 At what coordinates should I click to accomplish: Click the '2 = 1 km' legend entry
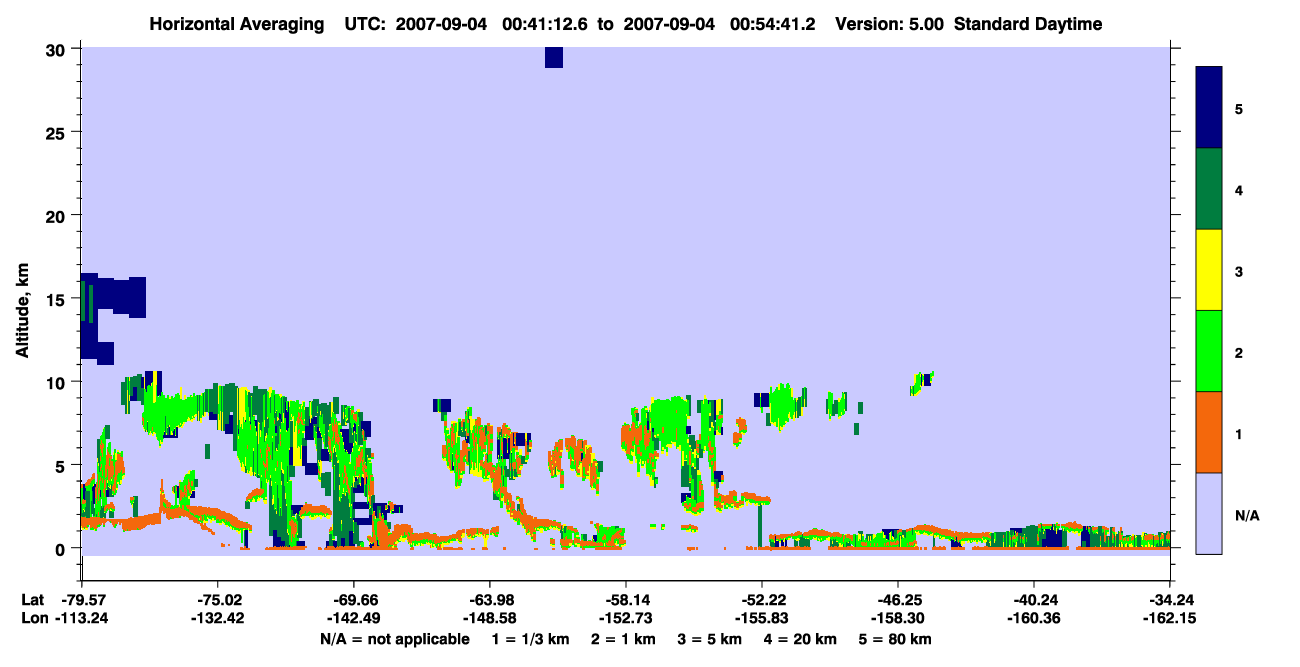tap(623, 639)
